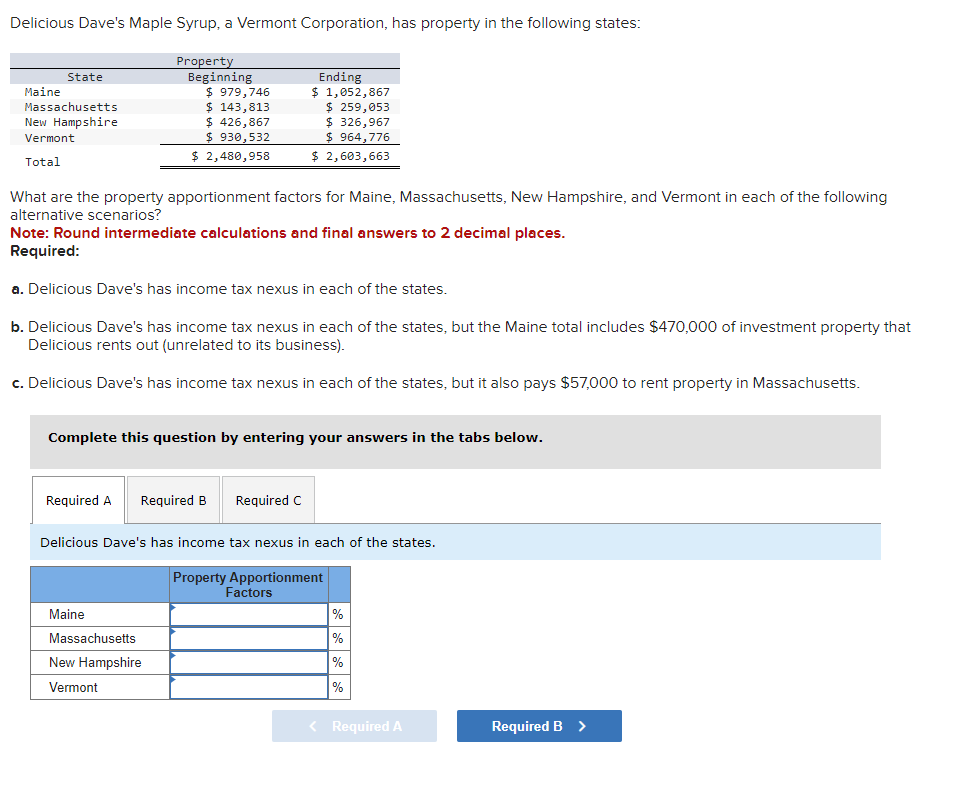Click the Maine row label in answer table
Screen dimensions: 957x791
[67, 615]
